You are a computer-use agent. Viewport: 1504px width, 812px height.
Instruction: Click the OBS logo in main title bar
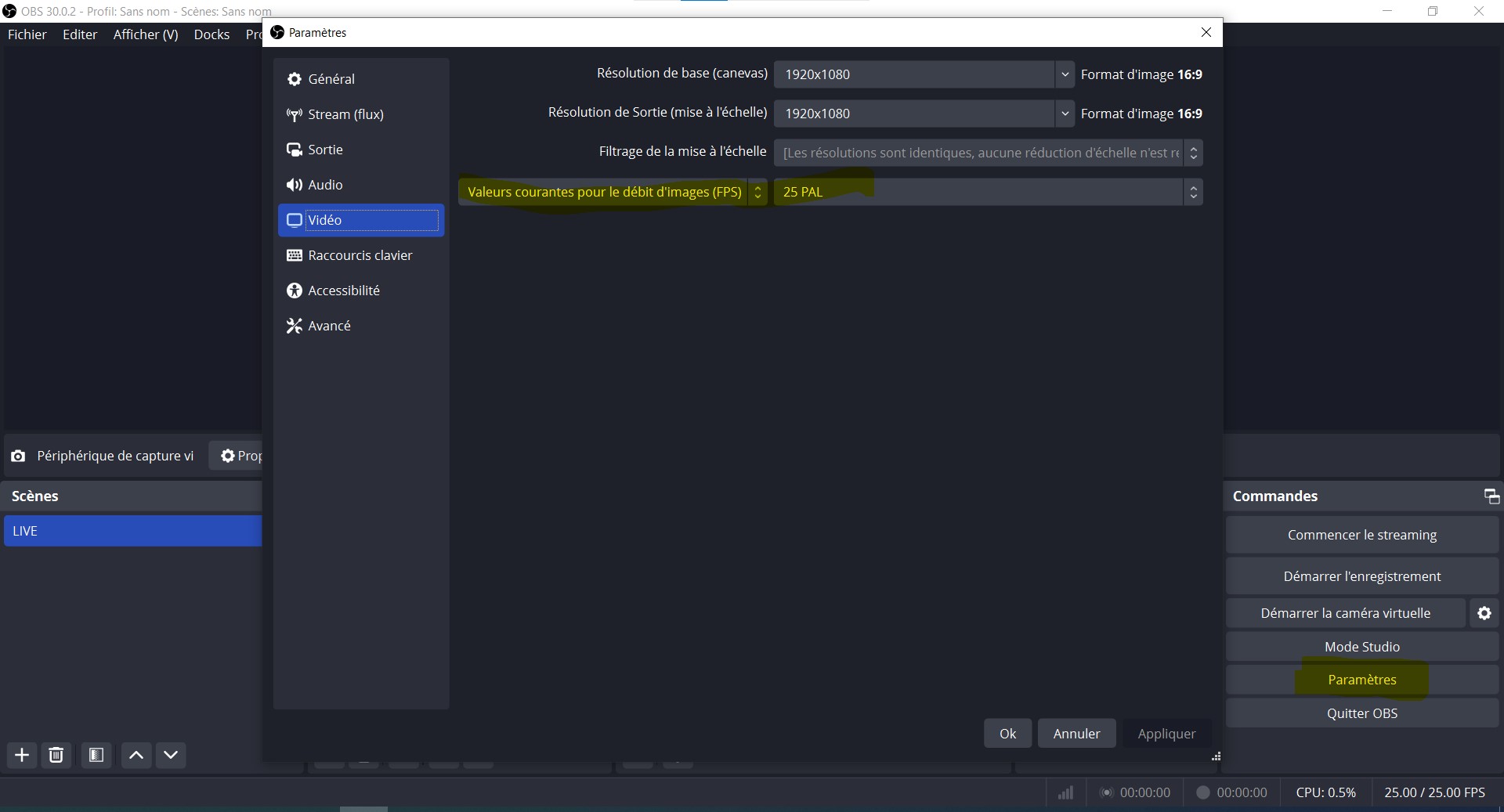(x=9, y=11)
